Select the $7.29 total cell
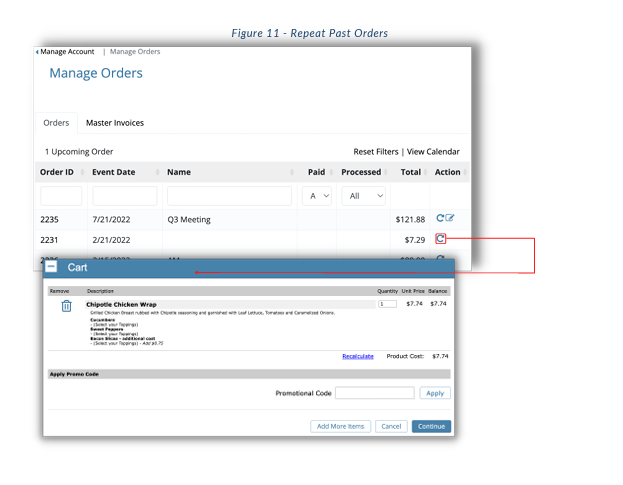This screenshot has height=485, width=623. tap(415, 240)
